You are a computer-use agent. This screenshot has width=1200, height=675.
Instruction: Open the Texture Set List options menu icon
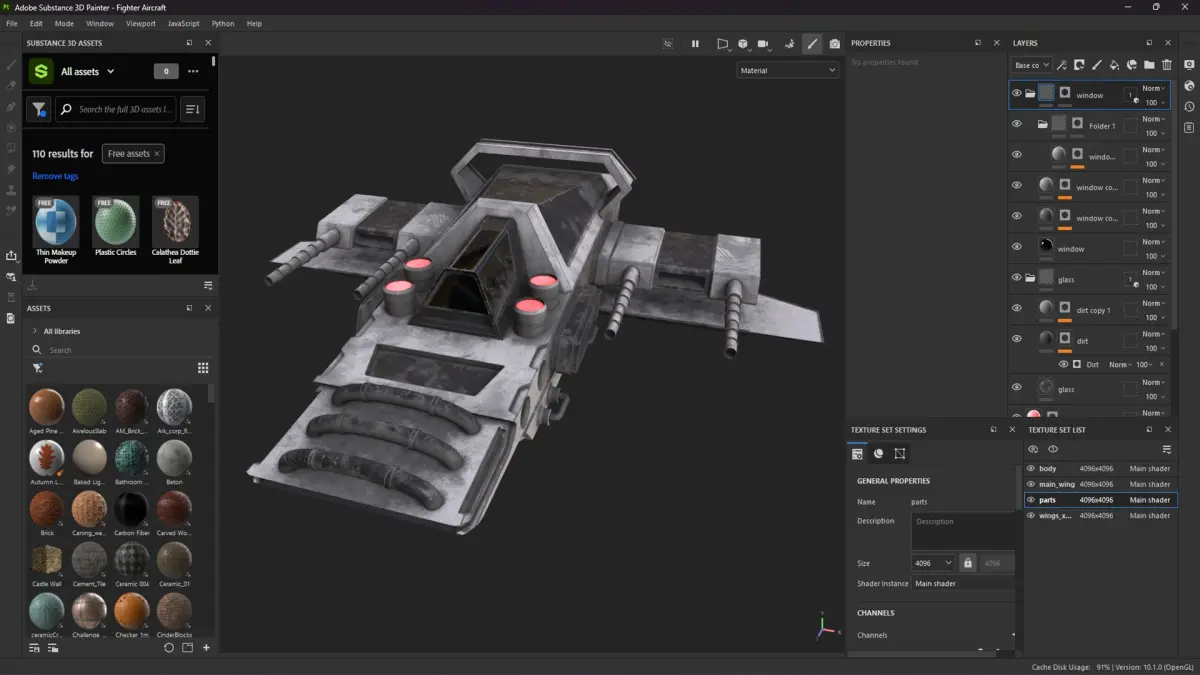(x=1166, y=450)
